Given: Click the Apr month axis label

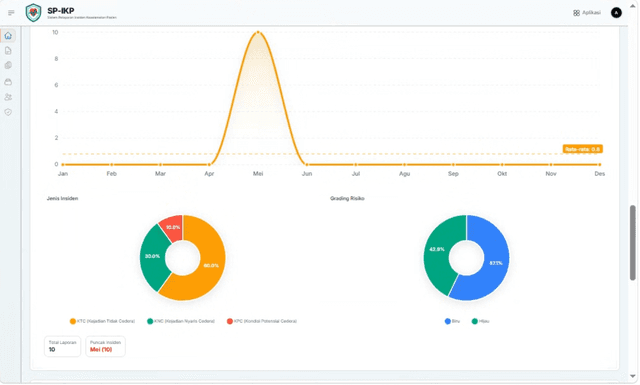Looking at the screenshot, I should pyautogui.click(x=209, y=174).
